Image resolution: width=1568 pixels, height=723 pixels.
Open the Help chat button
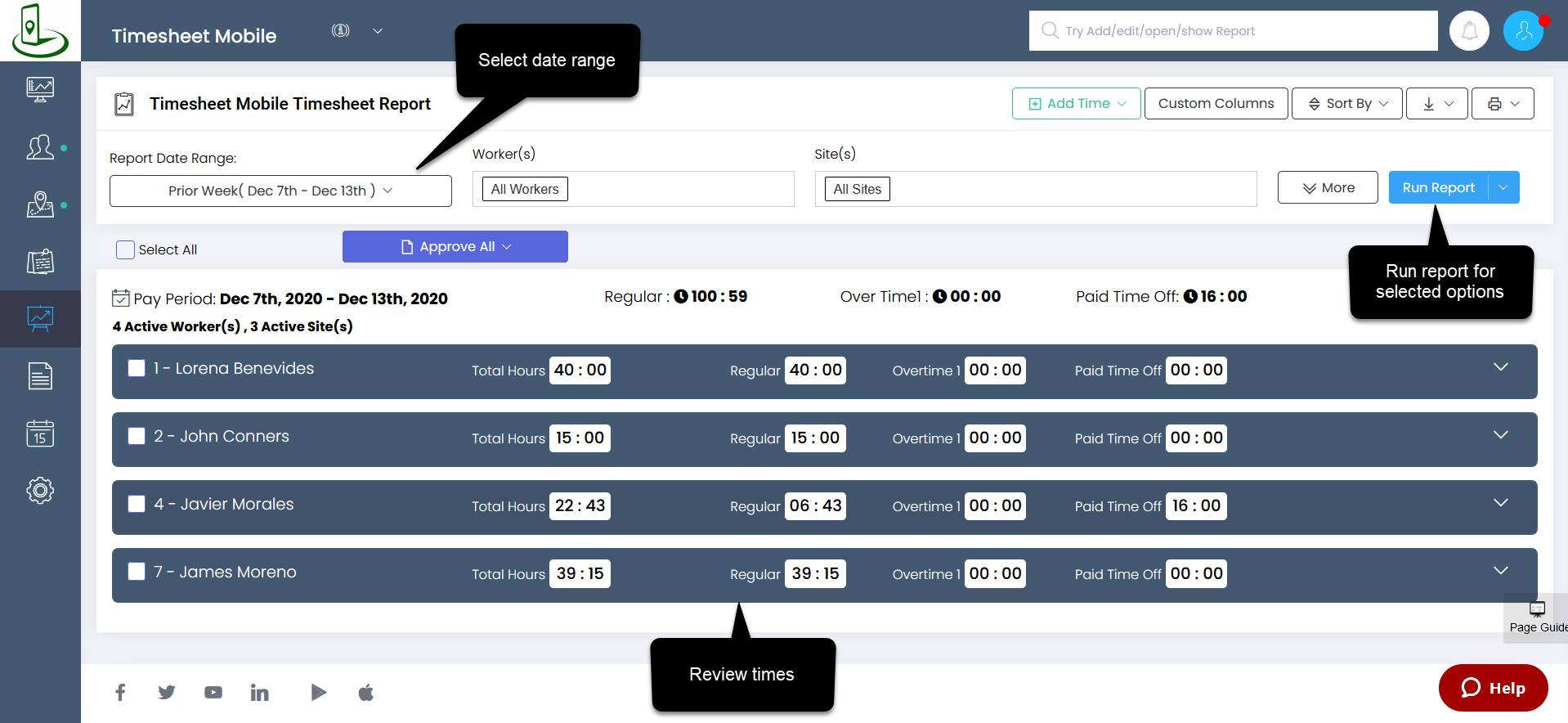[x=1493, y=688]
